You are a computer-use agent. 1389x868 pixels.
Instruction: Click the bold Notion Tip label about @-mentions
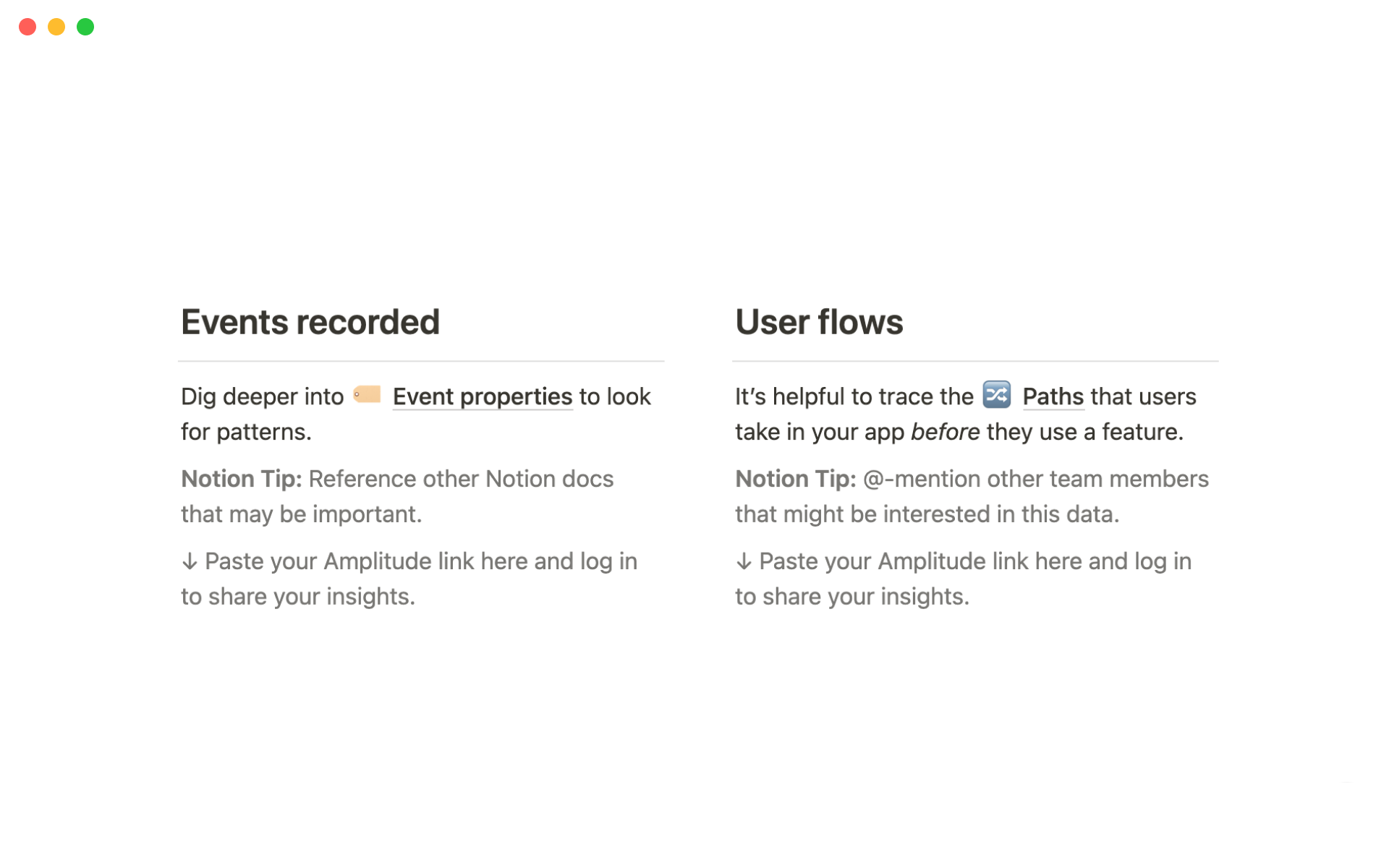795,479
